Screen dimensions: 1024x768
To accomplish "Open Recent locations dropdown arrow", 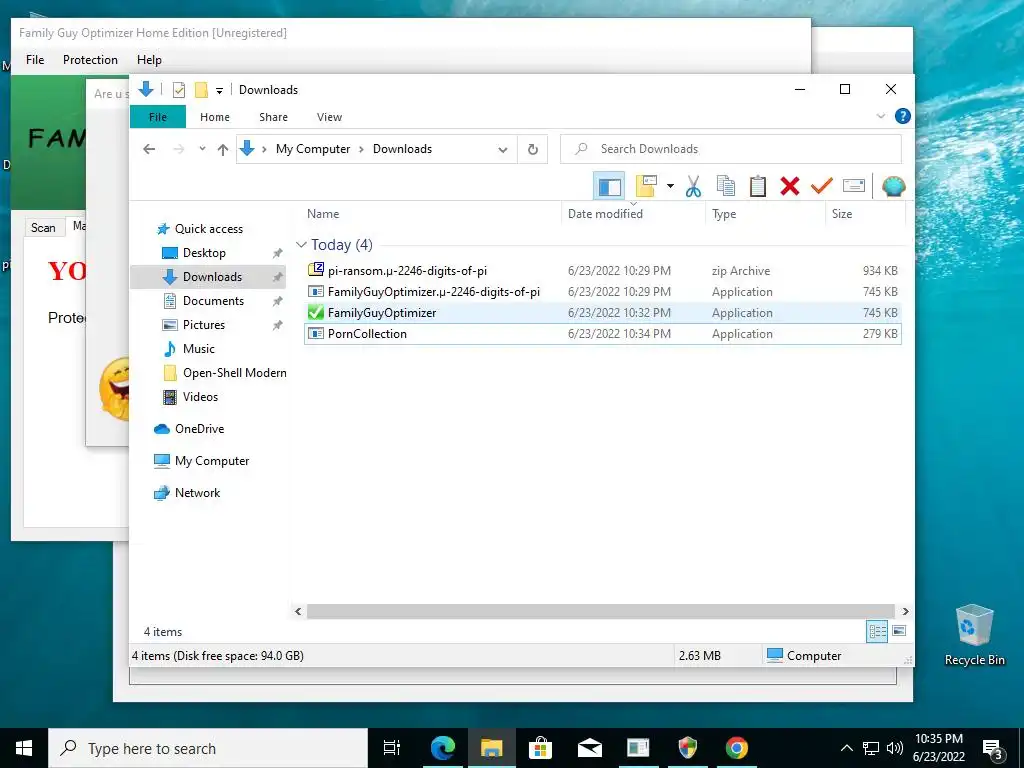I will click(x=202, y=149).
